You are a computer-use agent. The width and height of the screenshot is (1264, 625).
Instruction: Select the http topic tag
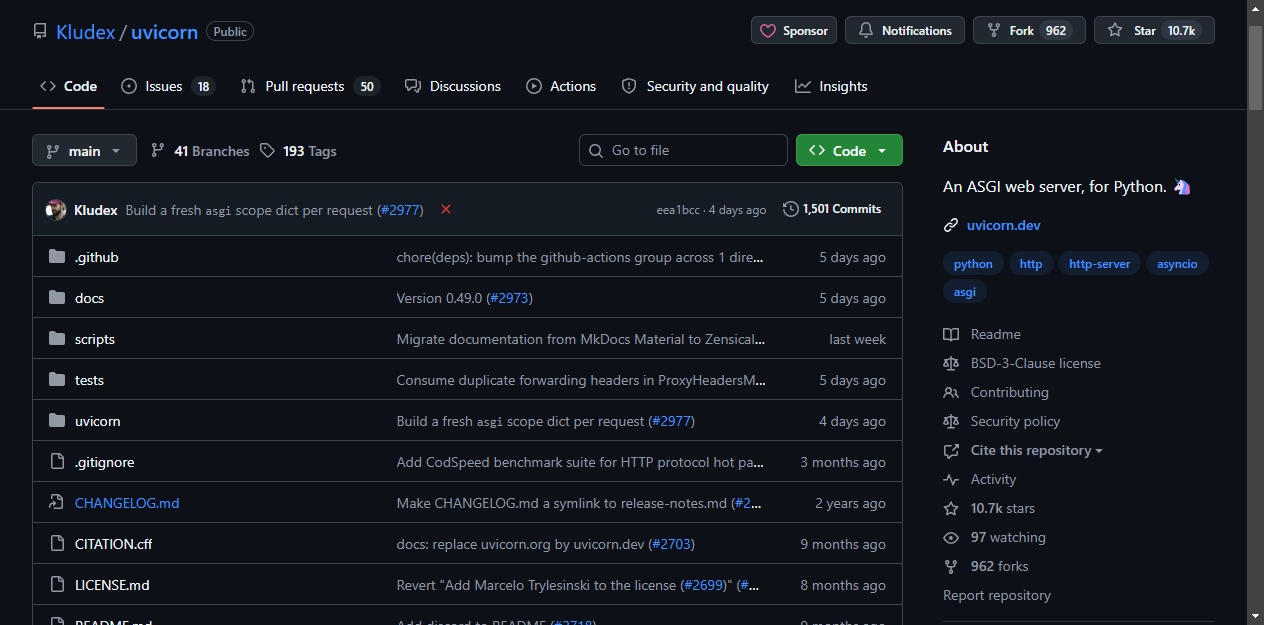point(1031,264)
